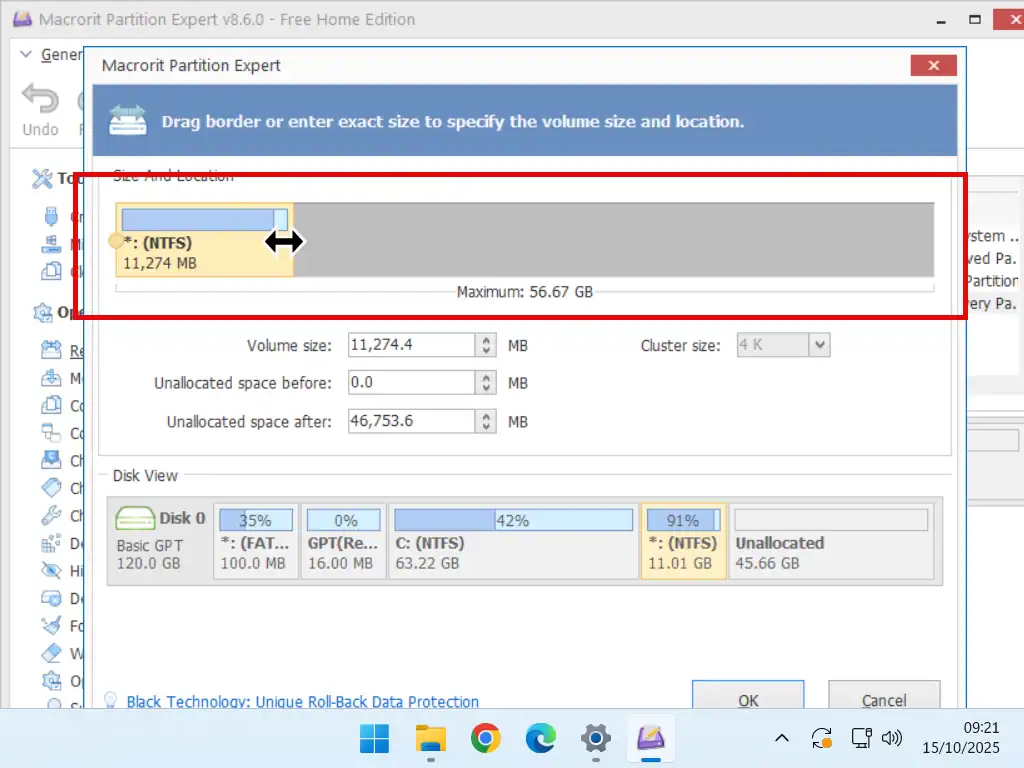This screenshot has height=768, width=1024.
Task: Click the right border handle of the NTFS partition bar
Action: [283, 219]
